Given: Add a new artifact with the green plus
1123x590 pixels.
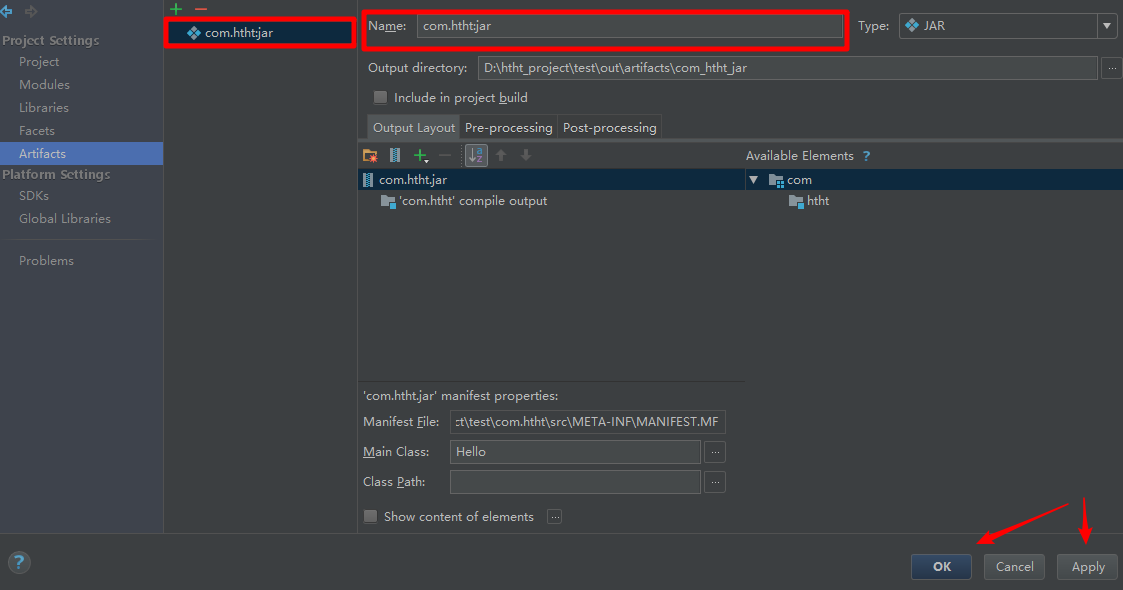Looking at the screenshot, I should 176,9.
